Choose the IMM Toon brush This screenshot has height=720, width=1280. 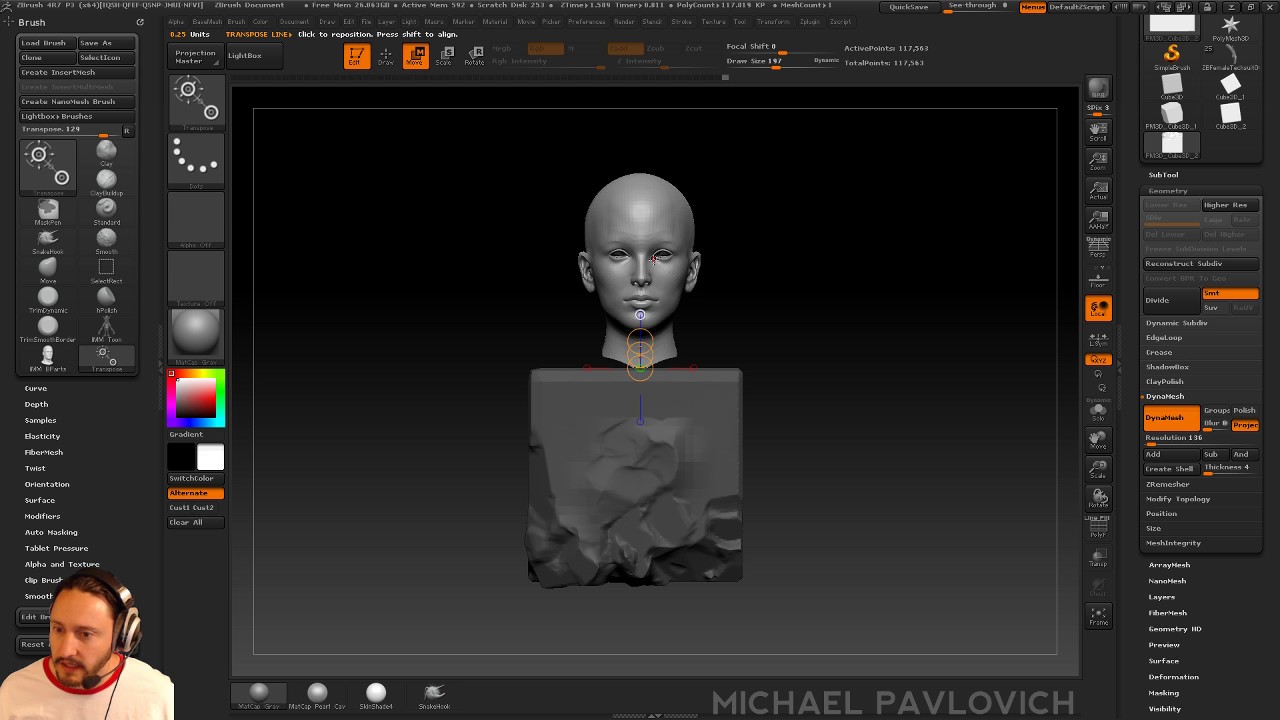[106, 328]
